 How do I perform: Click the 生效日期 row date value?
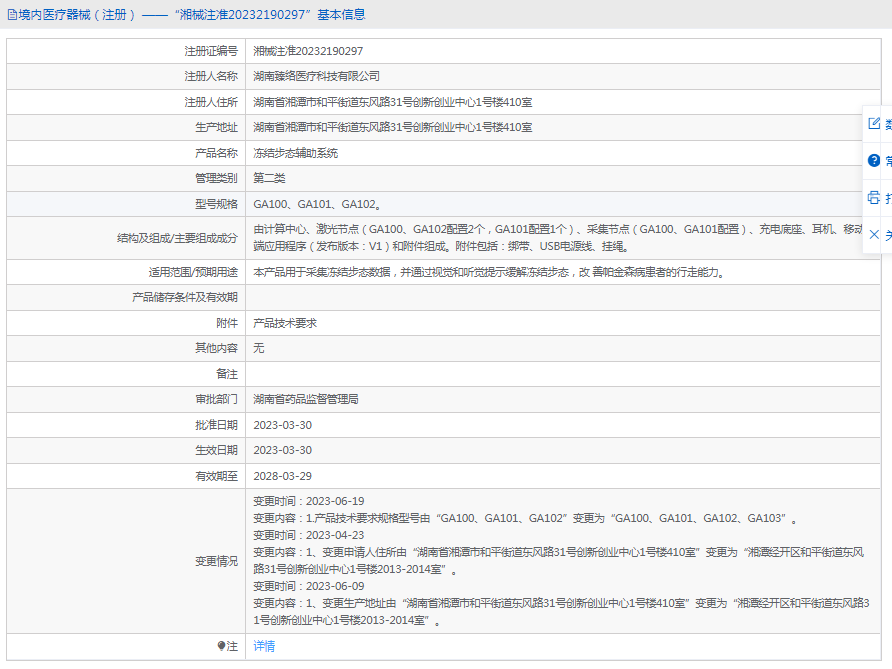click(283, 450)
